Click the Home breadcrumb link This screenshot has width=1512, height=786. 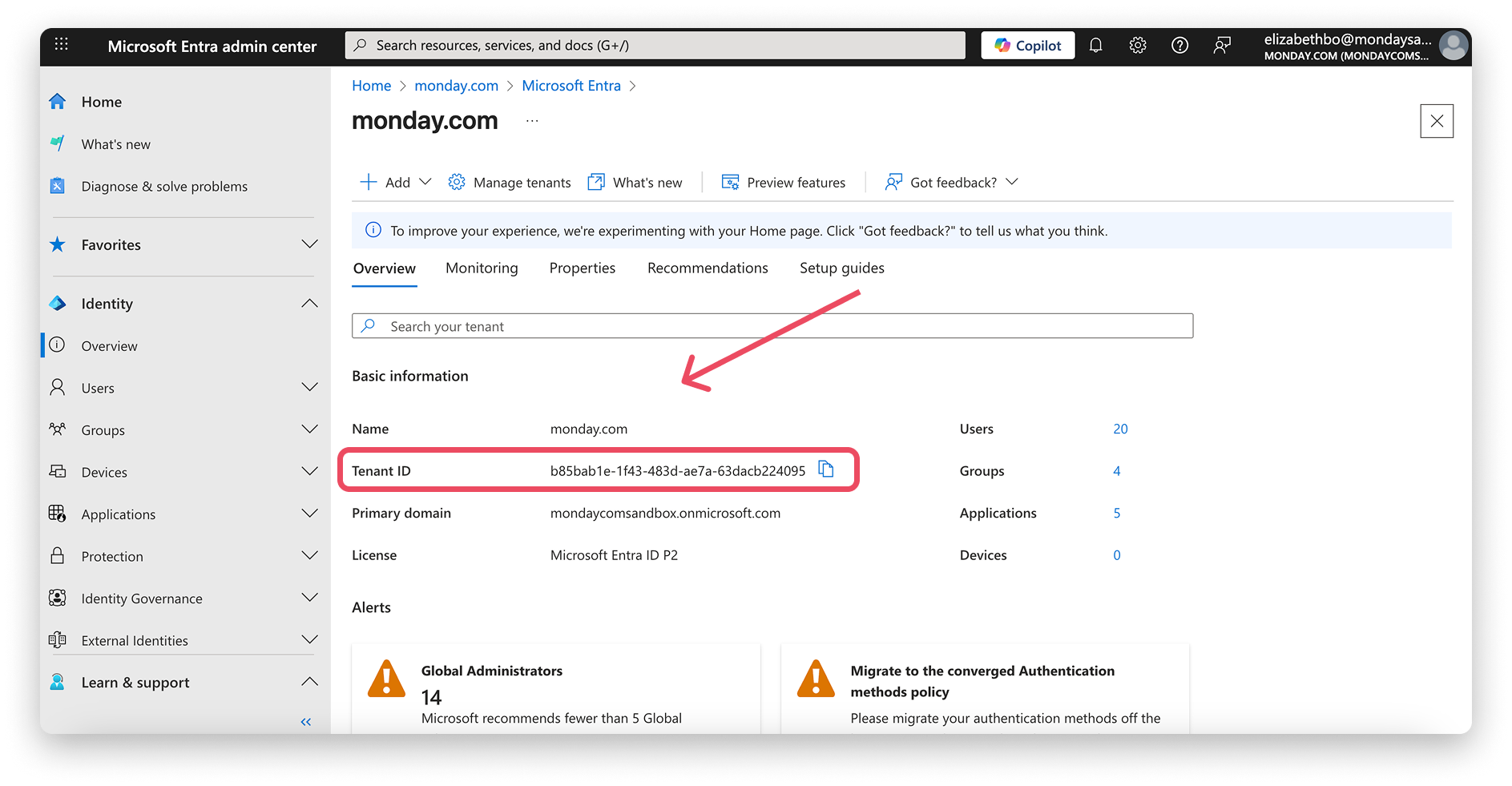click(372, 86)
